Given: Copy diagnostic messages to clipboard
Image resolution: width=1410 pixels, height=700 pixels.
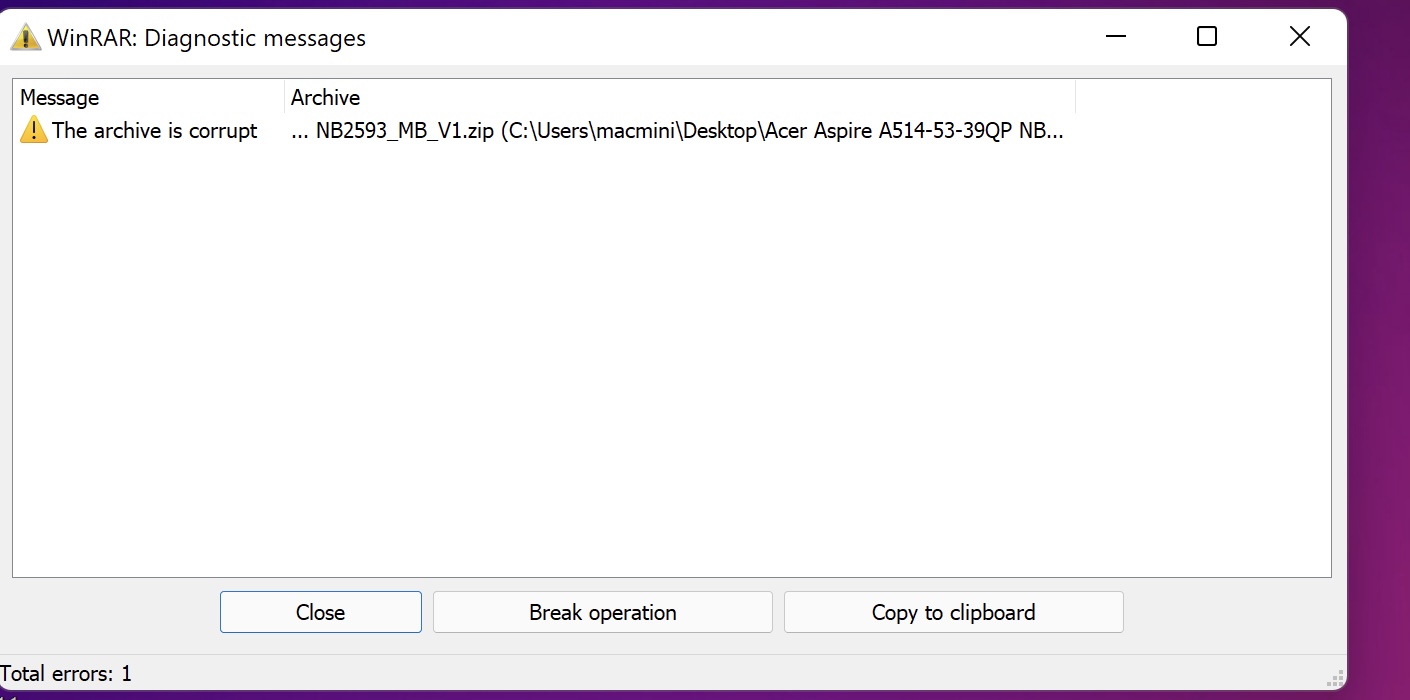Looking at the screenshot, I should point(953,612).
